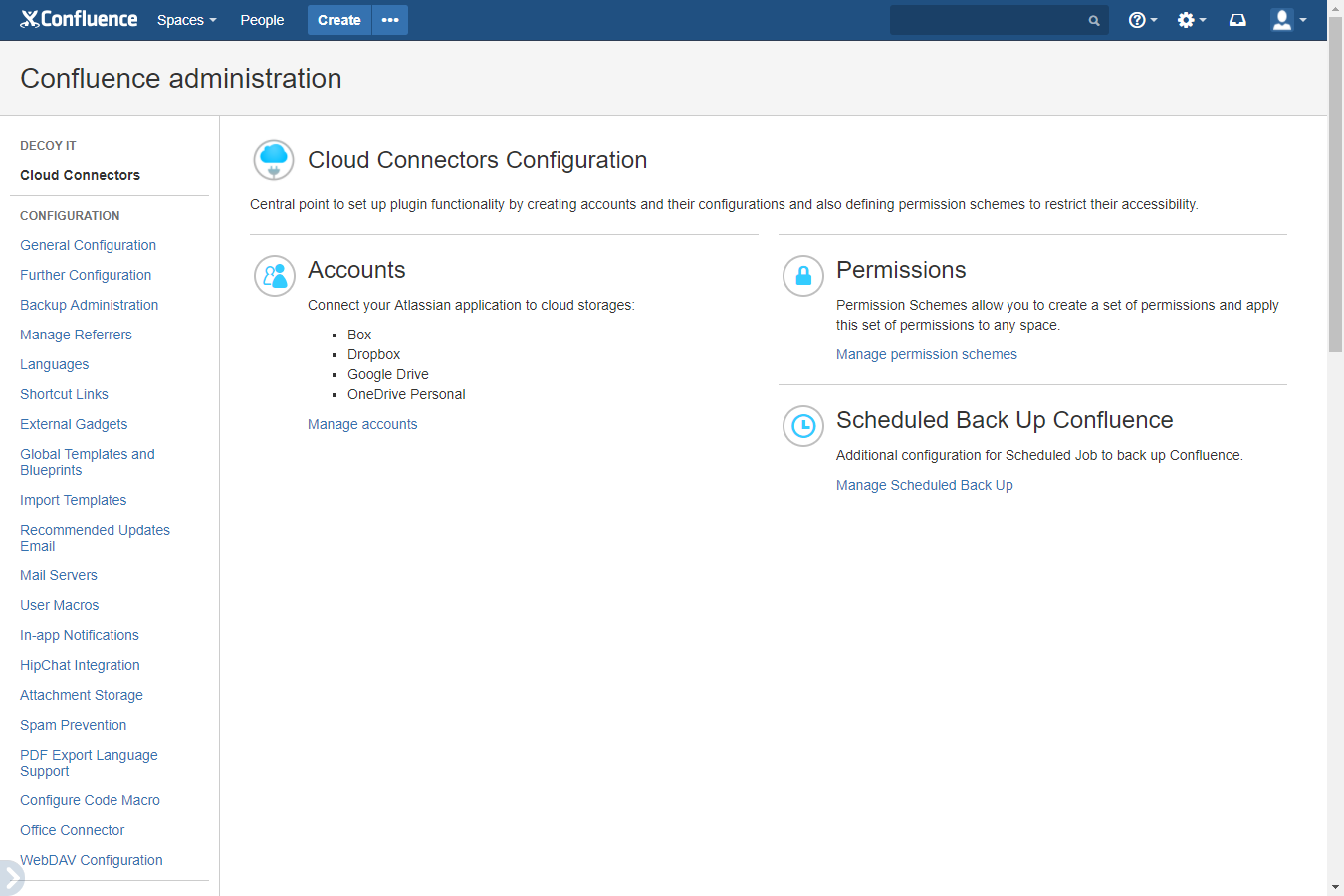Open Configure Code Macro
Viewport: 1344px width, 896px height.
coord(90,800)
